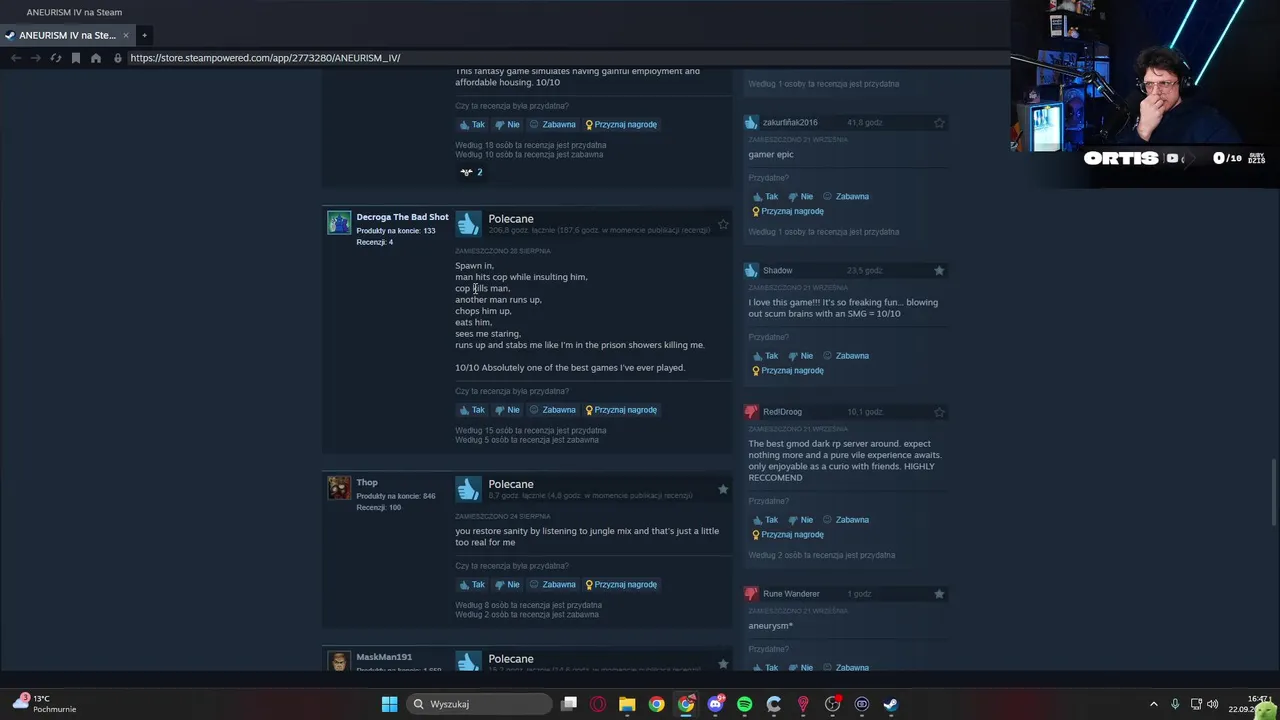This screenshot has width=1280, height=720.
Task: Click the Wyszukaj taskbar search box
Action: 480,704
